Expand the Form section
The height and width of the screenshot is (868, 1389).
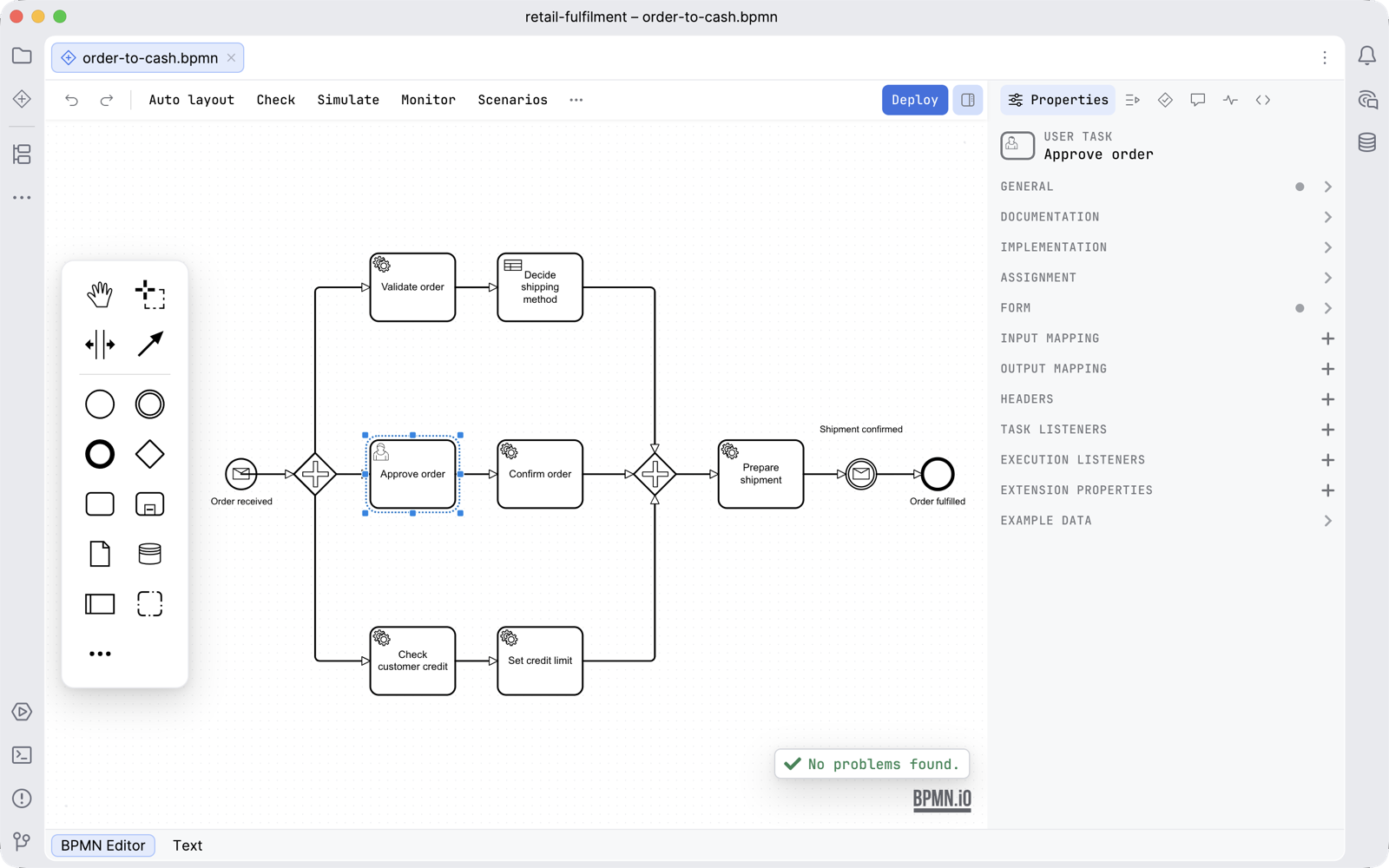1166,308
